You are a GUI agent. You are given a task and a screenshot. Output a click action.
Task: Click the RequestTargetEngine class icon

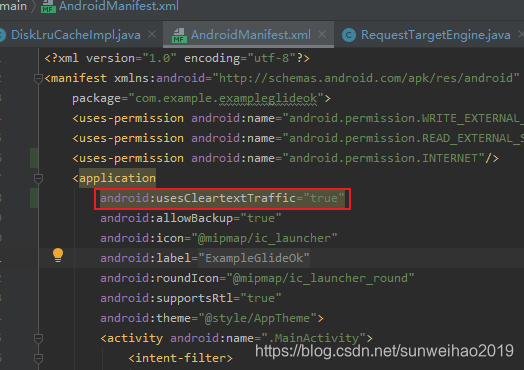pos(349,35)
